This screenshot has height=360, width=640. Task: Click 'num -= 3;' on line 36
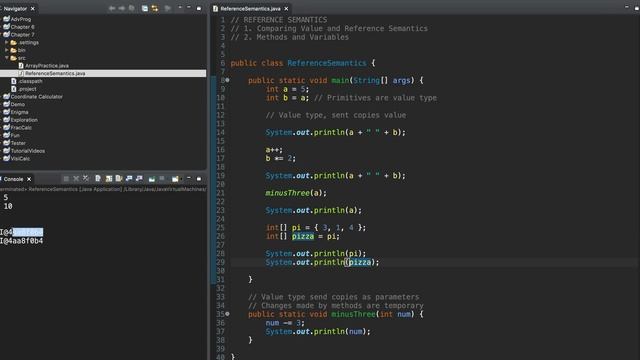[285, 323]
